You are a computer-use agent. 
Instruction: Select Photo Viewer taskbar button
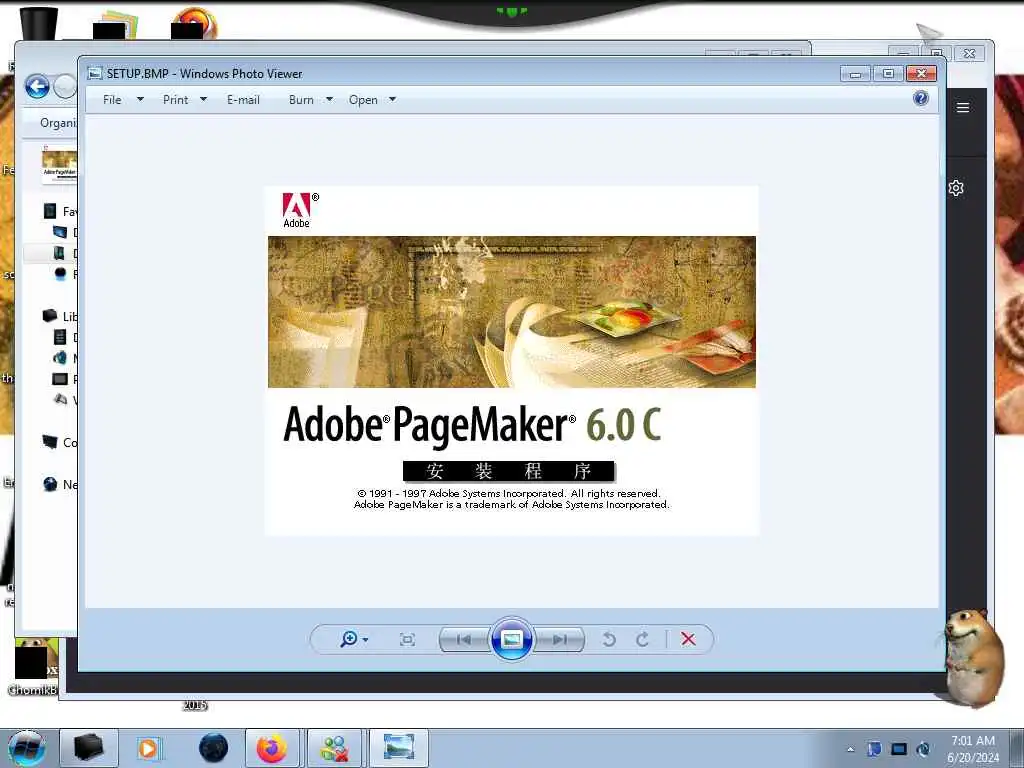coord(399,748)
